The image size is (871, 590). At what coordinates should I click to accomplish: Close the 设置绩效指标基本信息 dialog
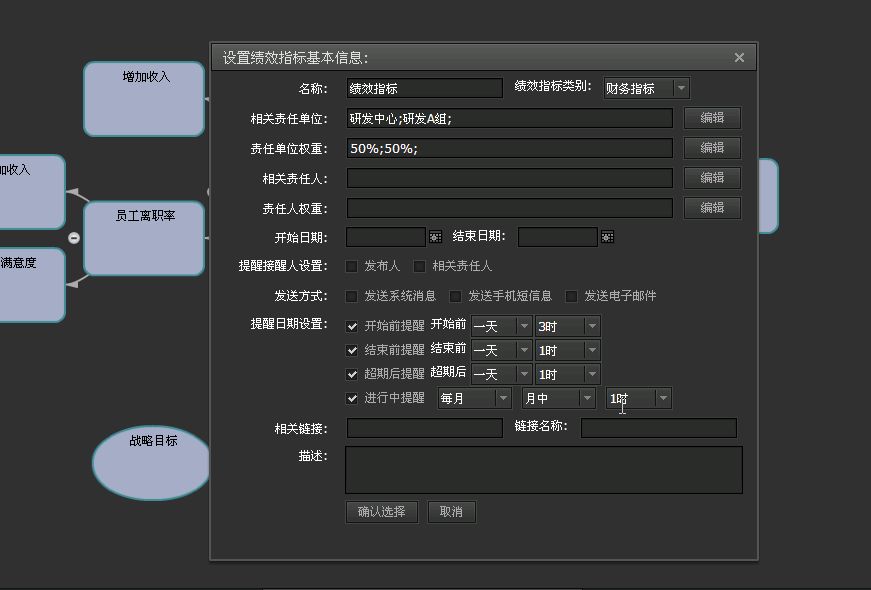pyautogui.click(x=739, y=58)
